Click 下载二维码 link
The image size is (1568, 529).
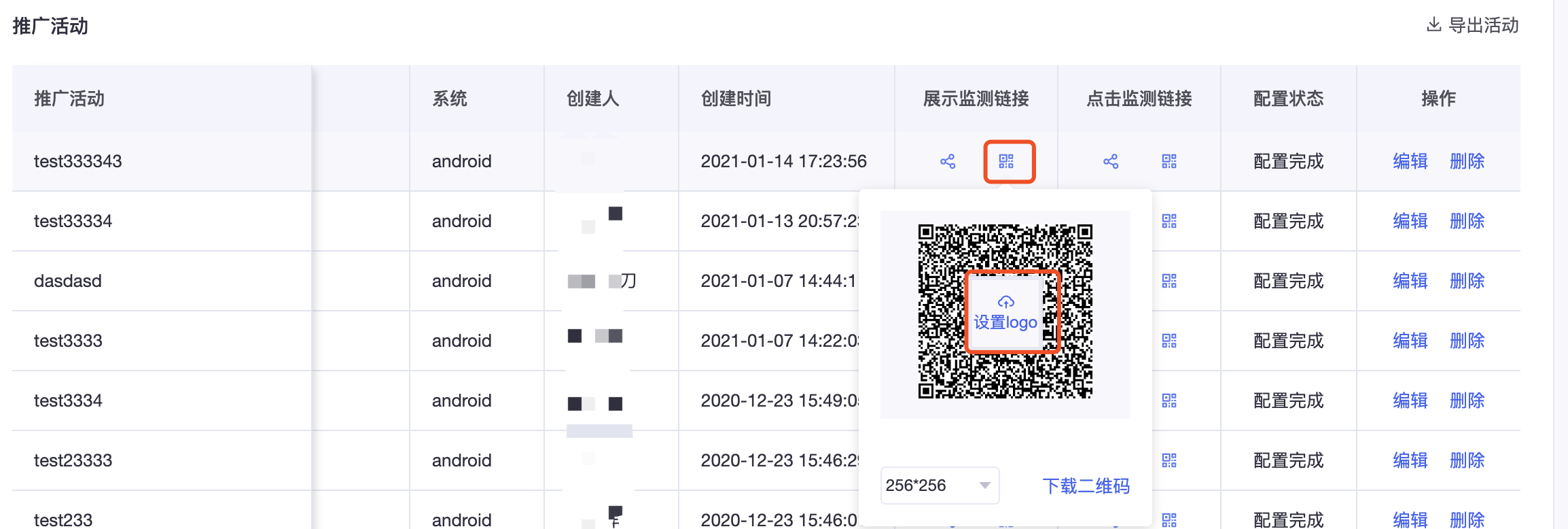(1086, 486)
